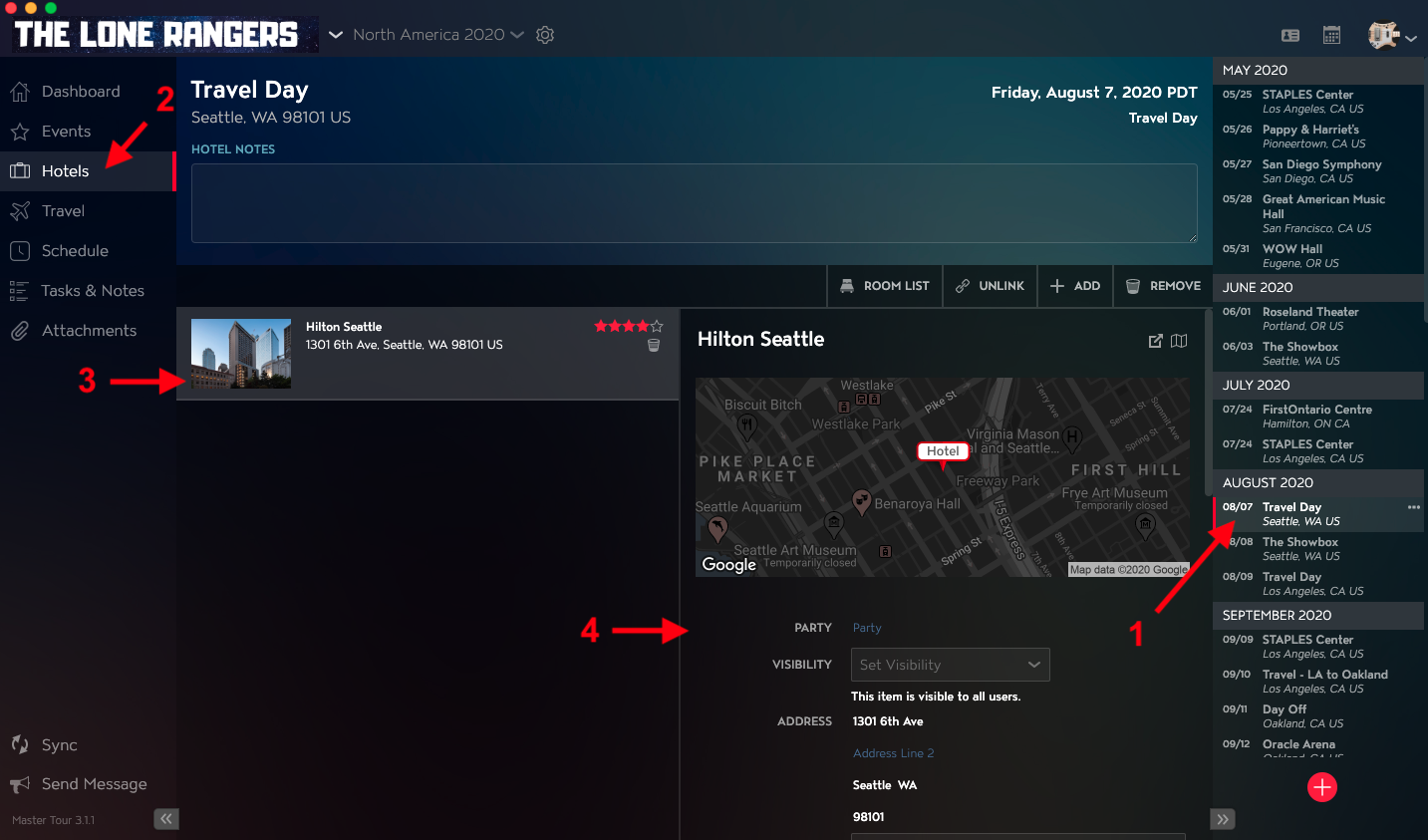1428x840 pixels.
Task: Click the Google logo on the map
Action: (x=729, y=564)
